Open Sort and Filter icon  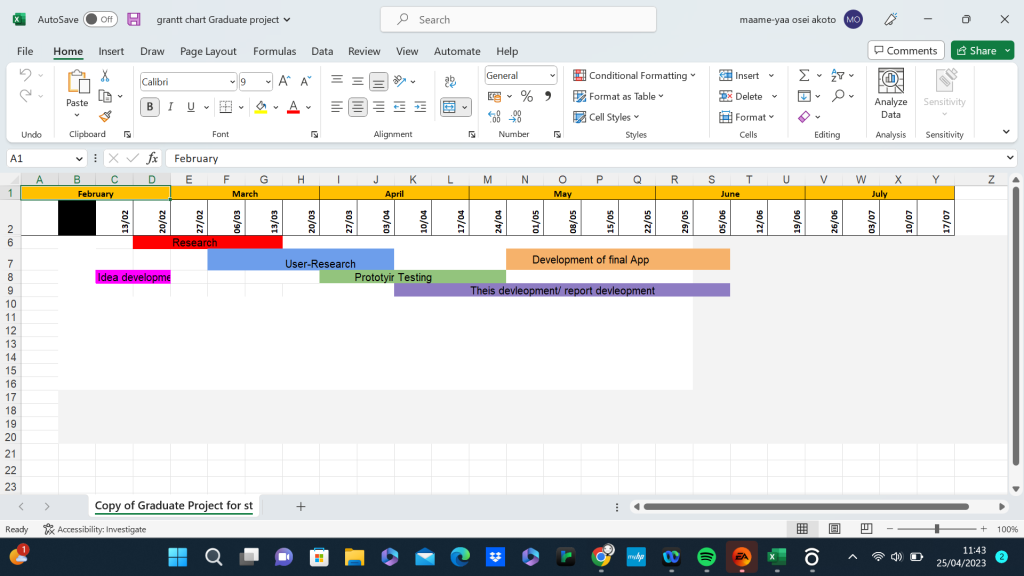coord(838,76)
